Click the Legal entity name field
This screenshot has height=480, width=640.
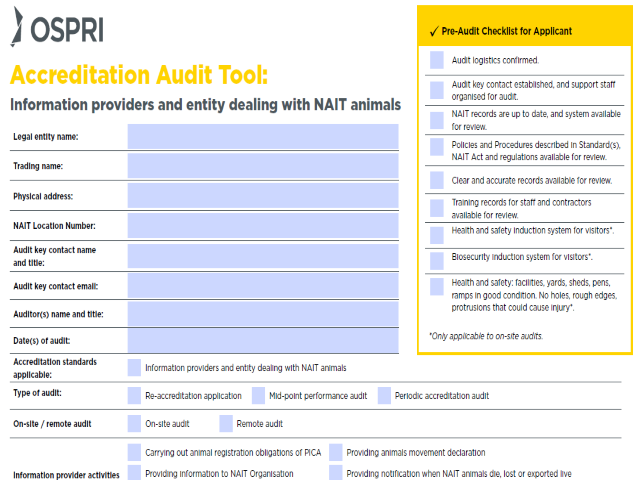coord(263,136)
